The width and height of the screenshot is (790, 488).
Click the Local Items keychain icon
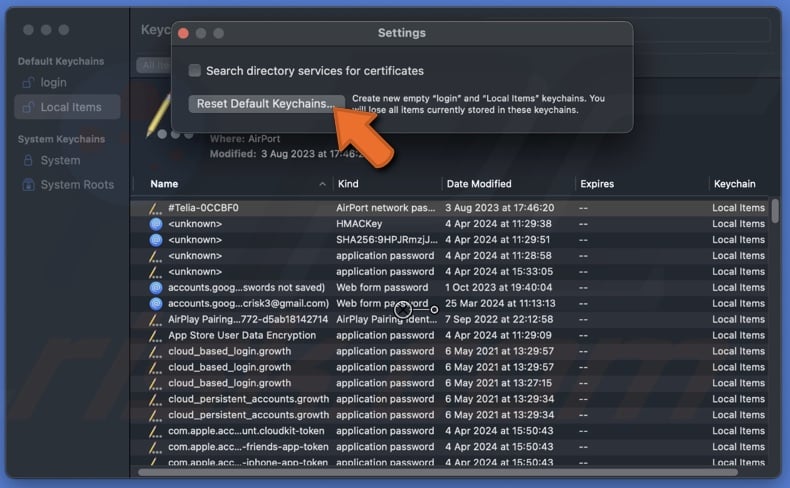[x=28, y=107]
